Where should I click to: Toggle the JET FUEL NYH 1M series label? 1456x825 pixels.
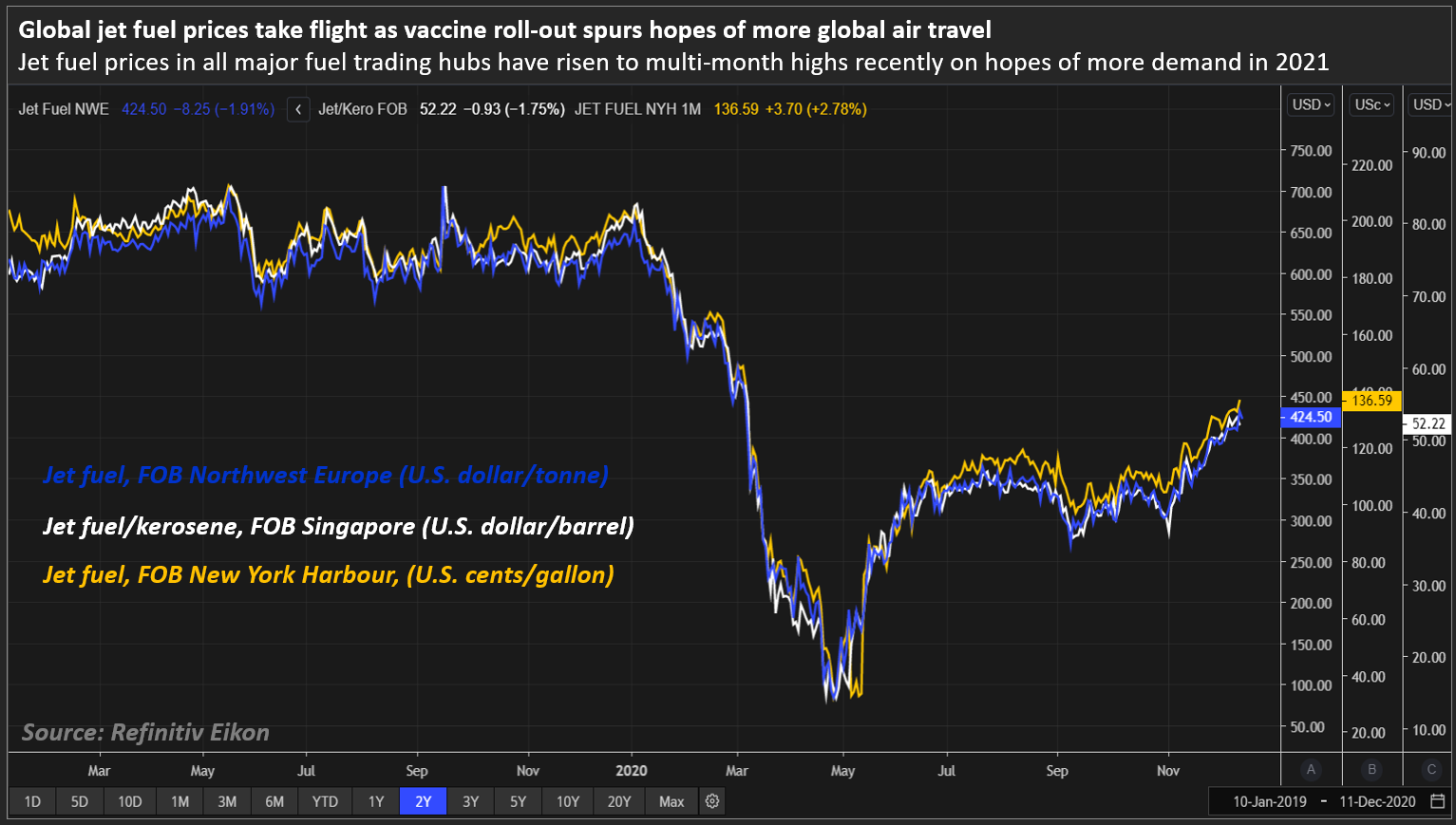tap(637, 109)
